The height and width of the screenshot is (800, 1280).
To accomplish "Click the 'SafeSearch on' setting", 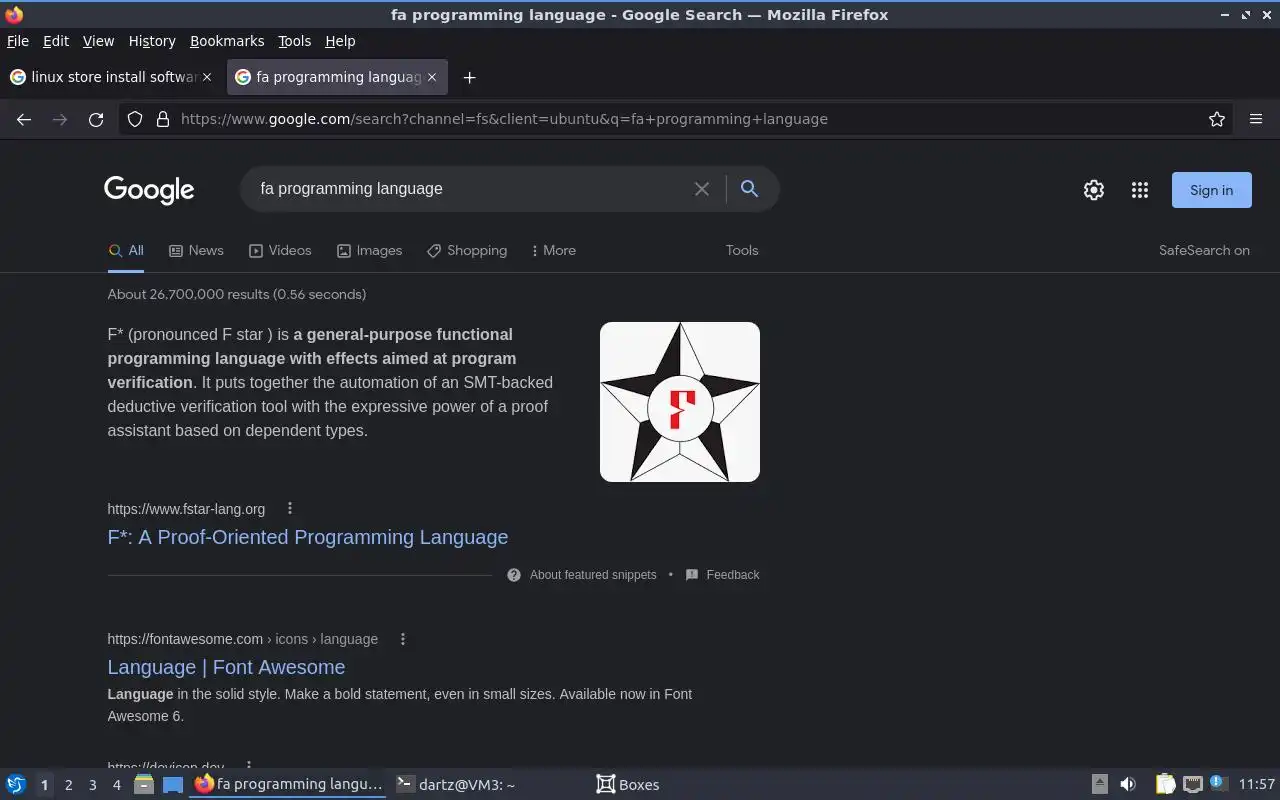I will click(x=1204, y=251).
